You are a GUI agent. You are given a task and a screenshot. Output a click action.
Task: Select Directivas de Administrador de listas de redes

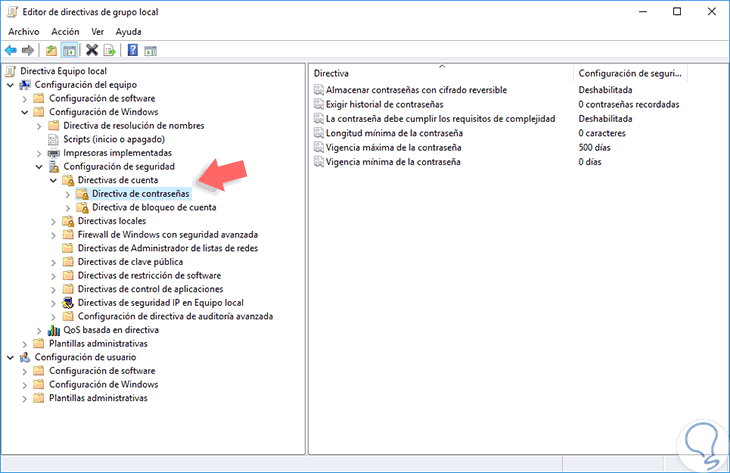point(168,248)
